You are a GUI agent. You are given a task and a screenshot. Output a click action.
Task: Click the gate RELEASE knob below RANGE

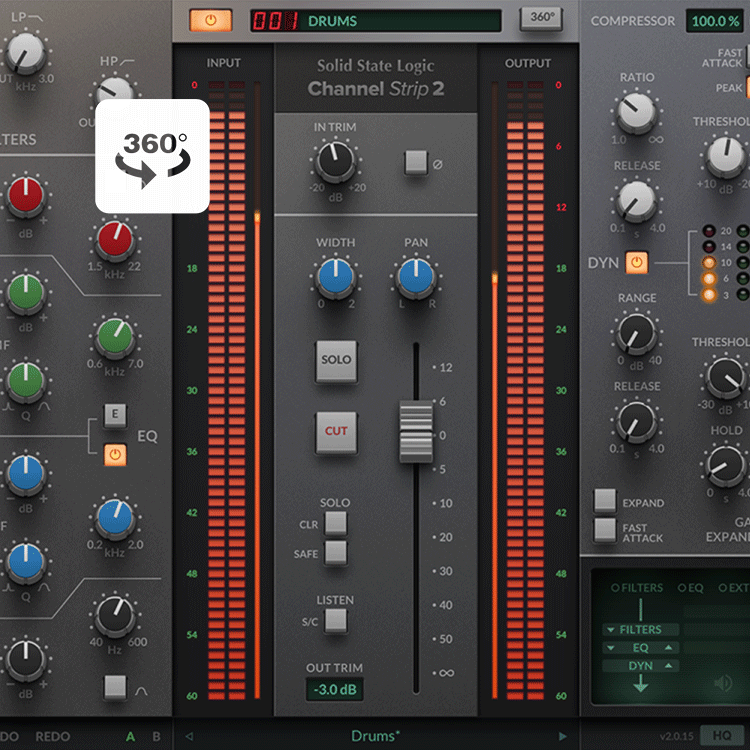click(636, 422)
